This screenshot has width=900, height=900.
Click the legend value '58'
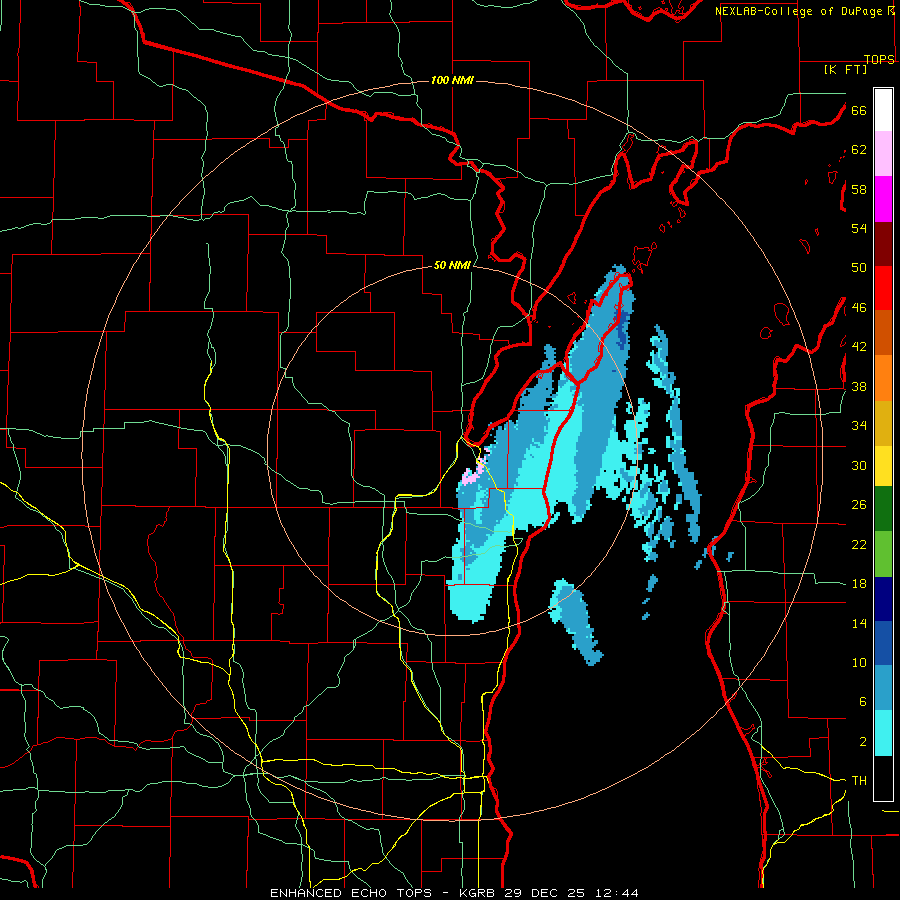(x=859, y=189)
